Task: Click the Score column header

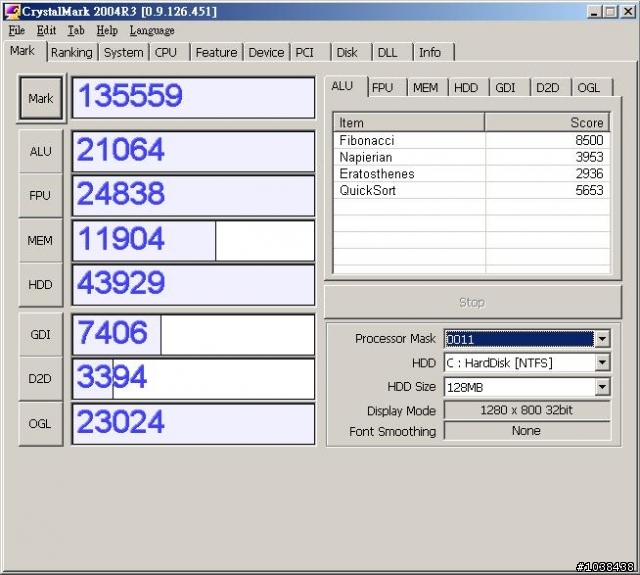Action: [547, 122]
